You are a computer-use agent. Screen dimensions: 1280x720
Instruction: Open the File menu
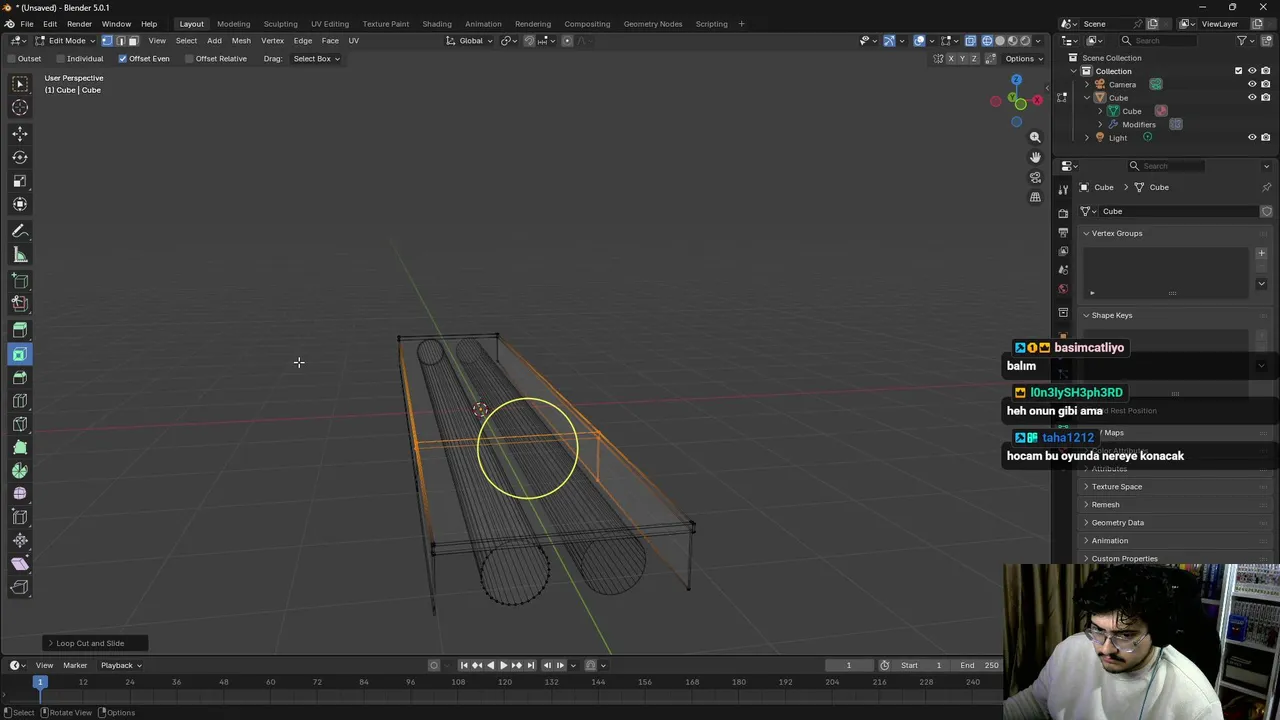coord(27,24)
